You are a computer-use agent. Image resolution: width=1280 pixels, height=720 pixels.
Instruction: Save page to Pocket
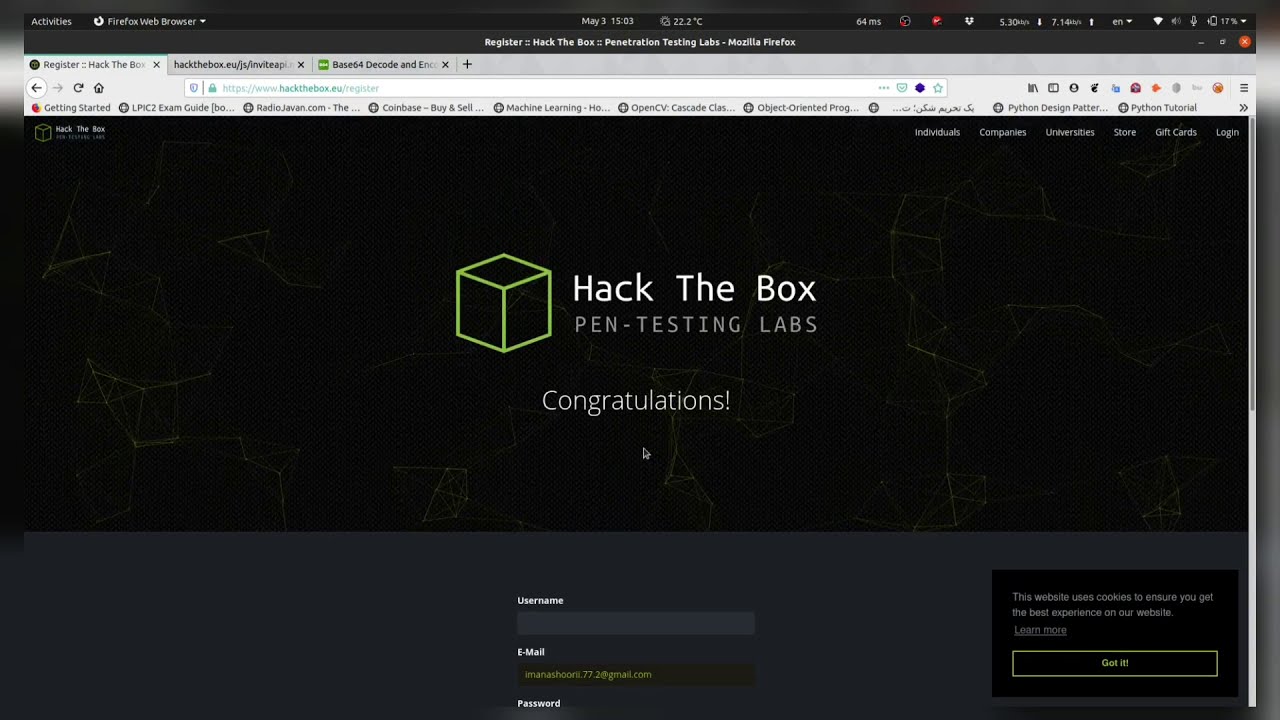902,88
